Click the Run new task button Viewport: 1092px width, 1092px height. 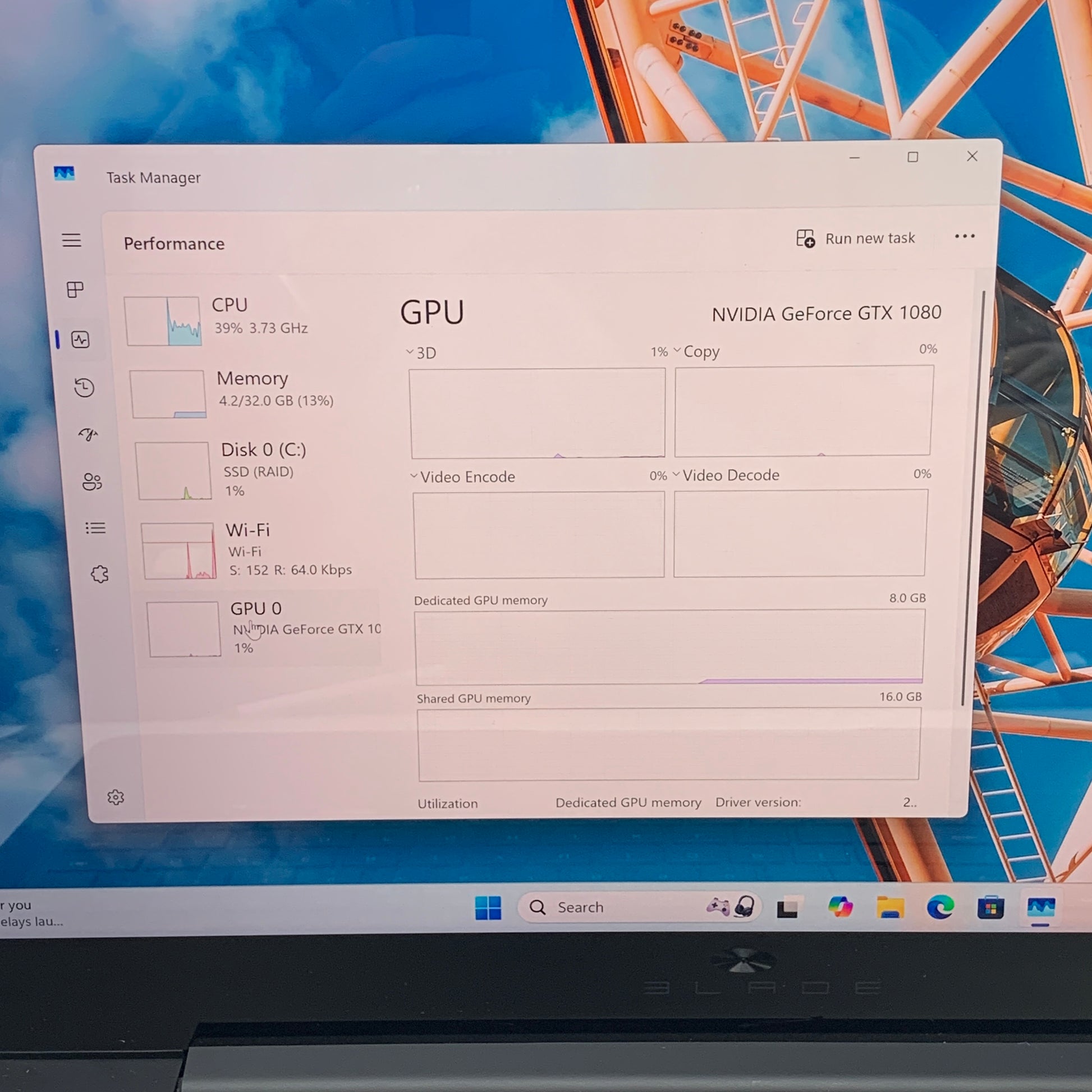coord(855,238)
